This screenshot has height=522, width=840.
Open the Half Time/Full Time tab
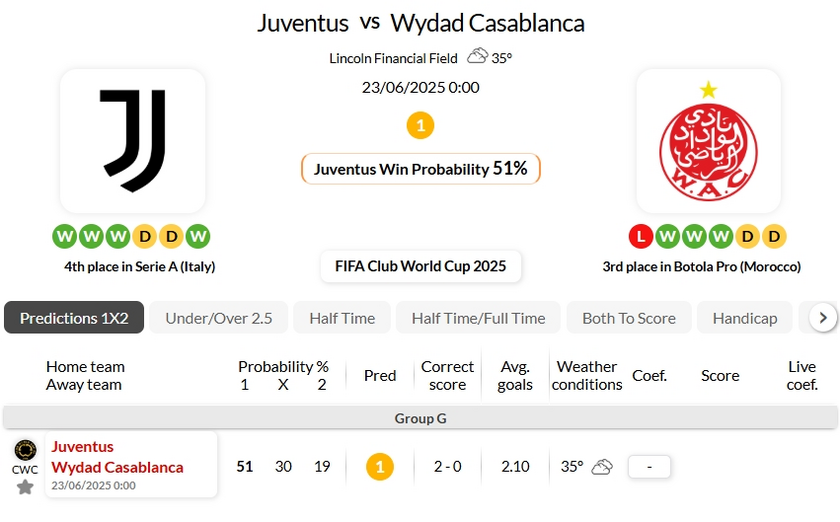(x=478, y=318)
